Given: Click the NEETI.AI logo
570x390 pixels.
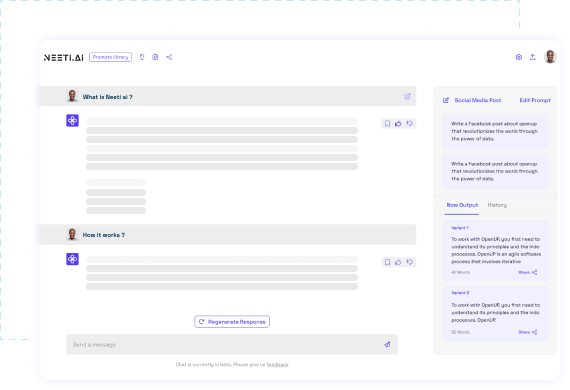Looking at the screenshot, I should tap(64, 57).
